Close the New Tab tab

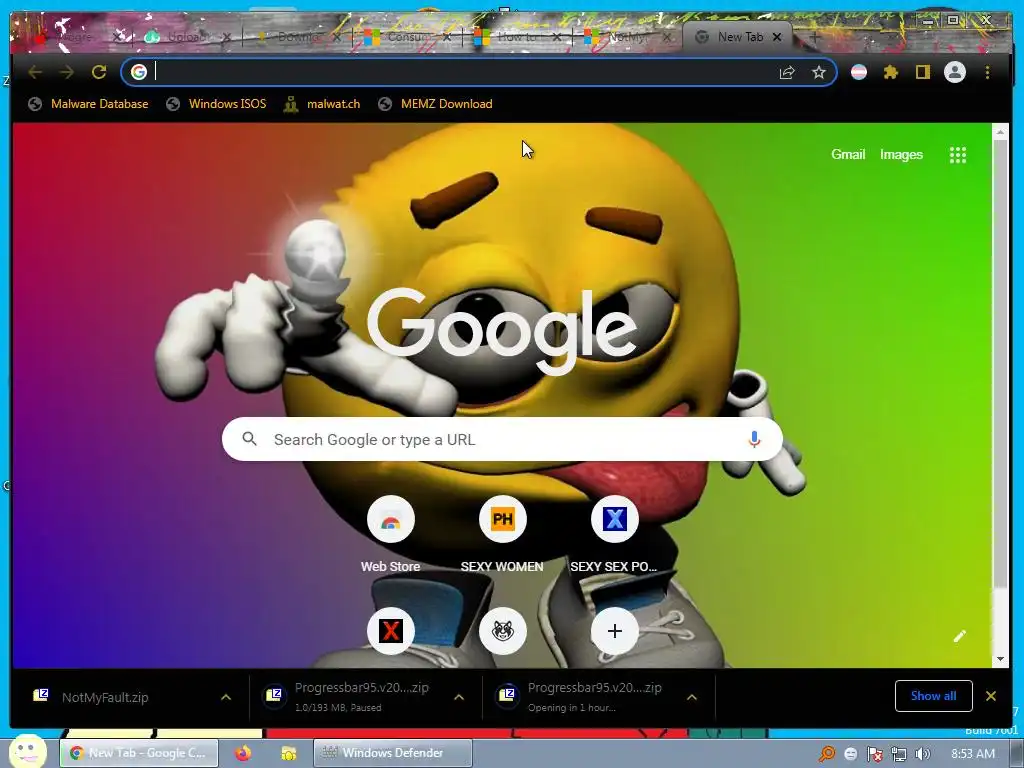[x=776, y=37]
